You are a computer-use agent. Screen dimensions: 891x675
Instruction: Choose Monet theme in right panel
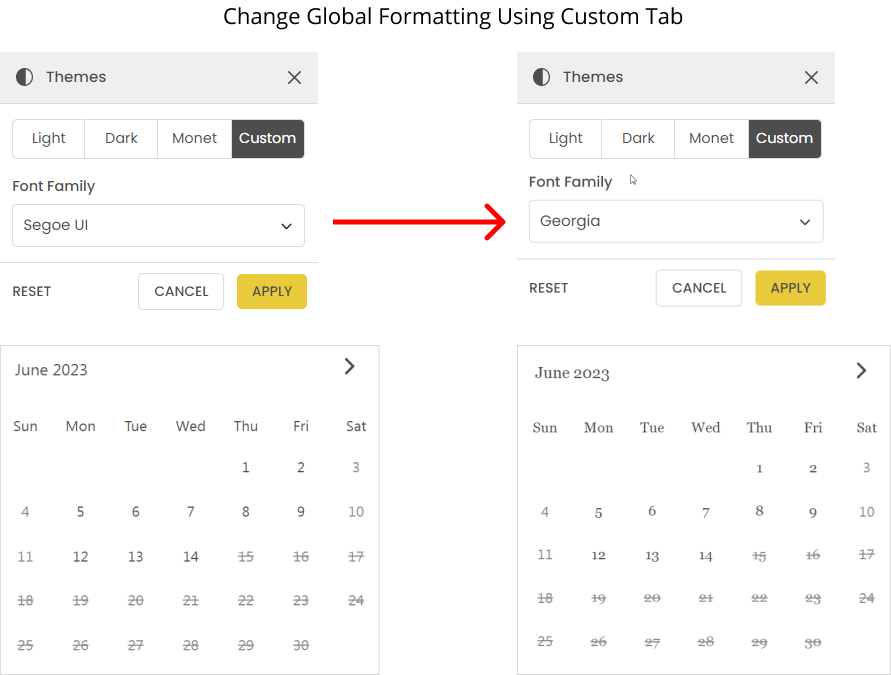coord(711,139)
